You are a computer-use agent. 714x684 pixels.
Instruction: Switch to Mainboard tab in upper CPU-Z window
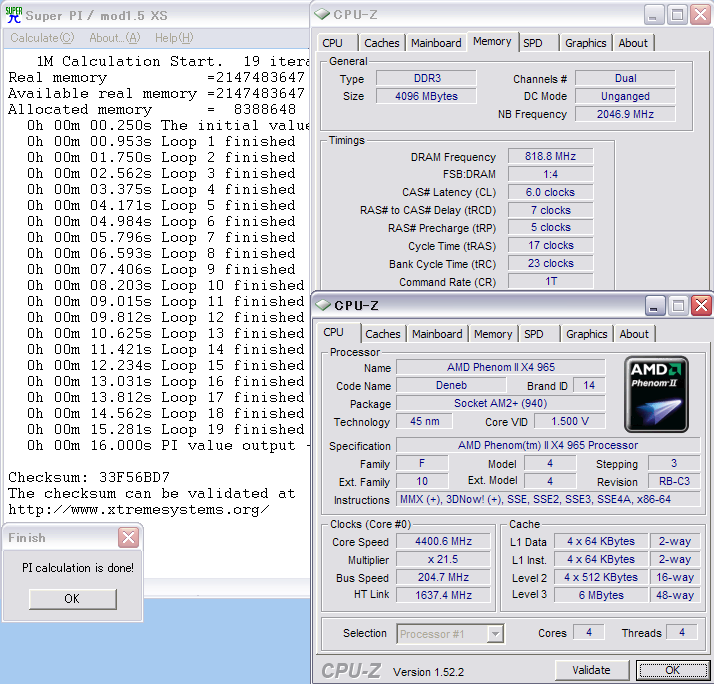[x=436, y=43]
